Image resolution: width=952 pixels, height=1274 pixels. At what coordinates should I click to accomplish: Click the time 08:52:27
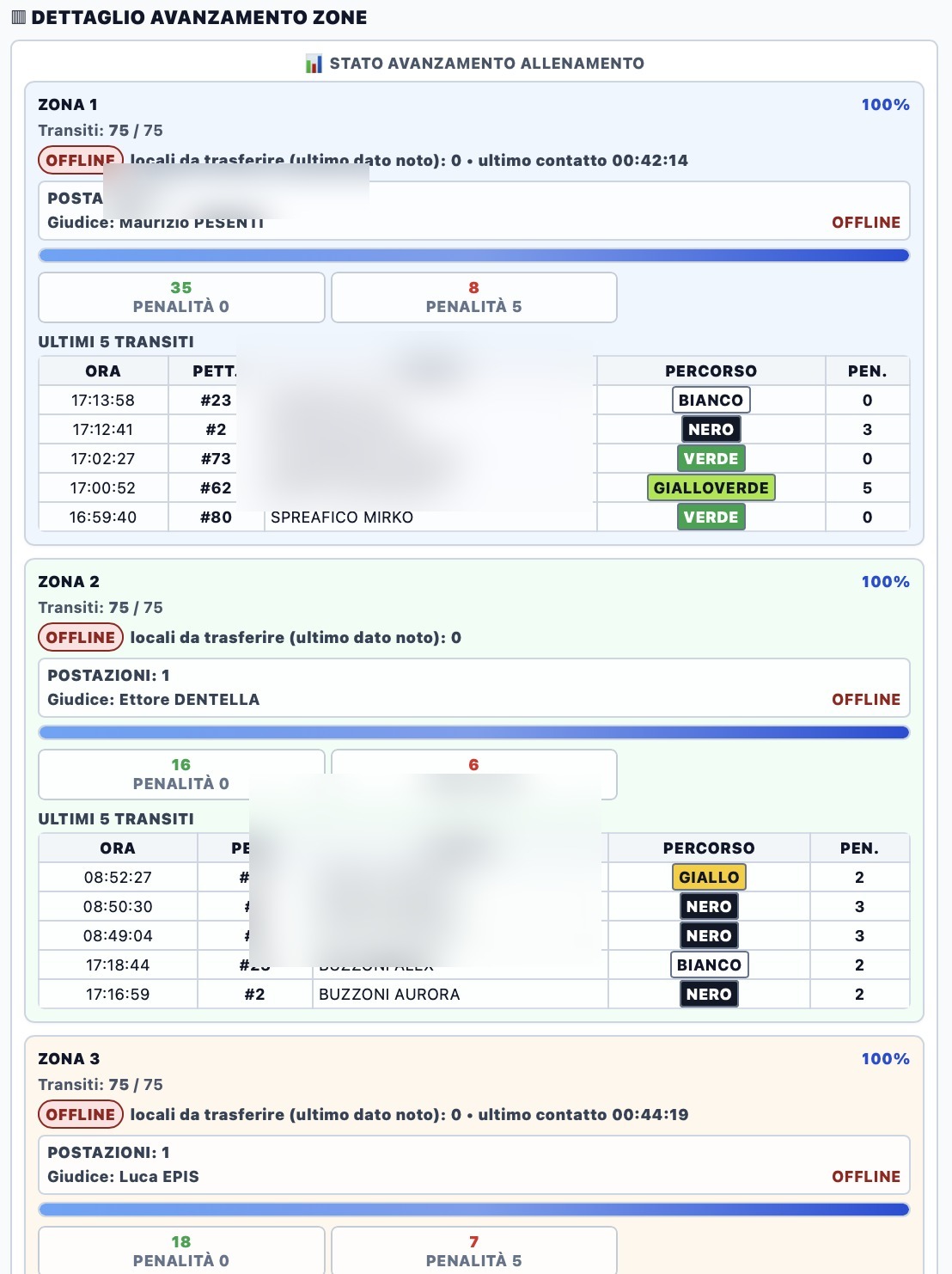[118, 878]
